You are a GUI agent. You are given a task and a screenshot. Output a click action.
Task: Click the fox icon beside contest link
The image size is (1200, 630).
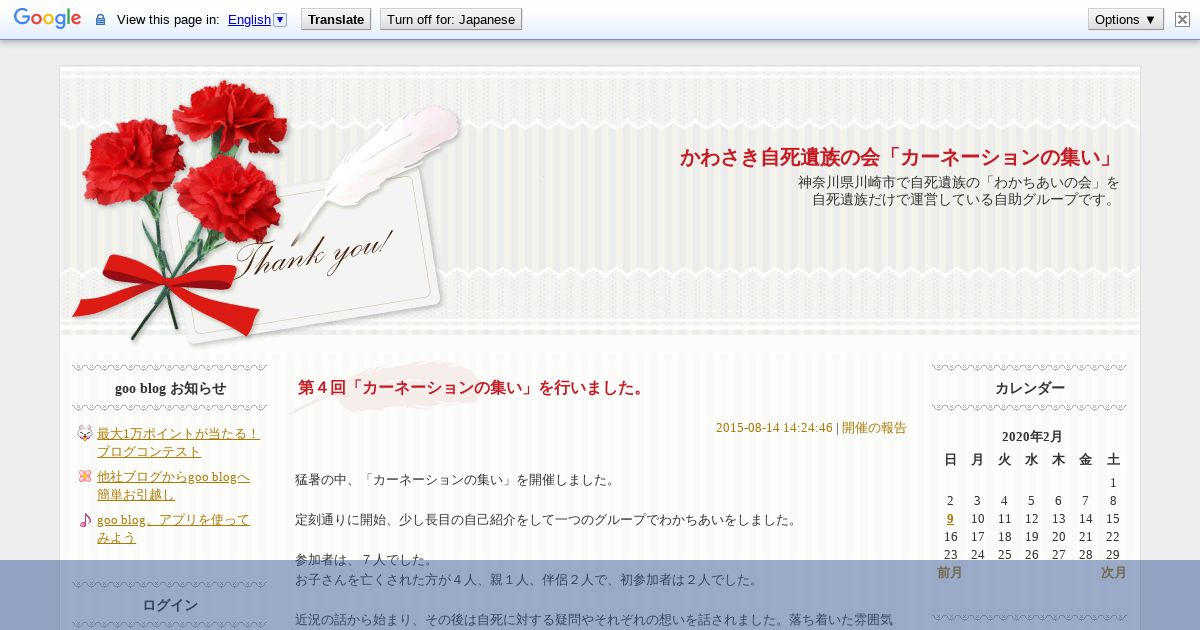[85, 433]
